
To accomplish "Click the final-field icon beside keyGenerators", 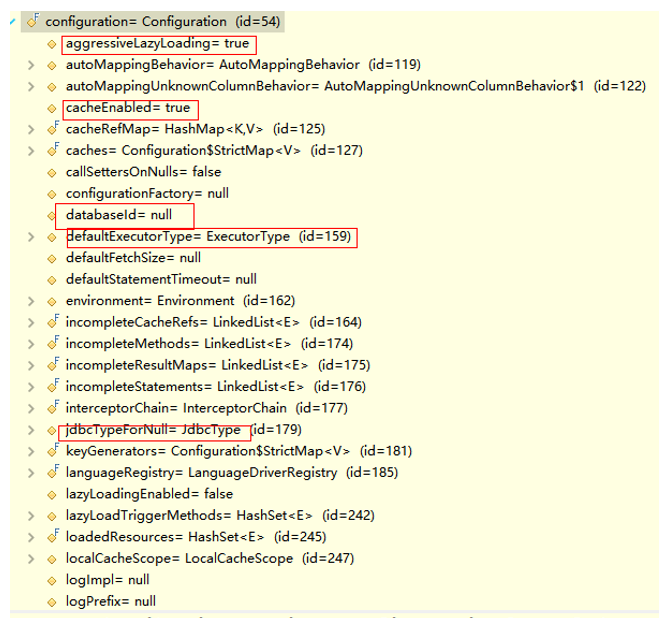I will click(53, 450).
